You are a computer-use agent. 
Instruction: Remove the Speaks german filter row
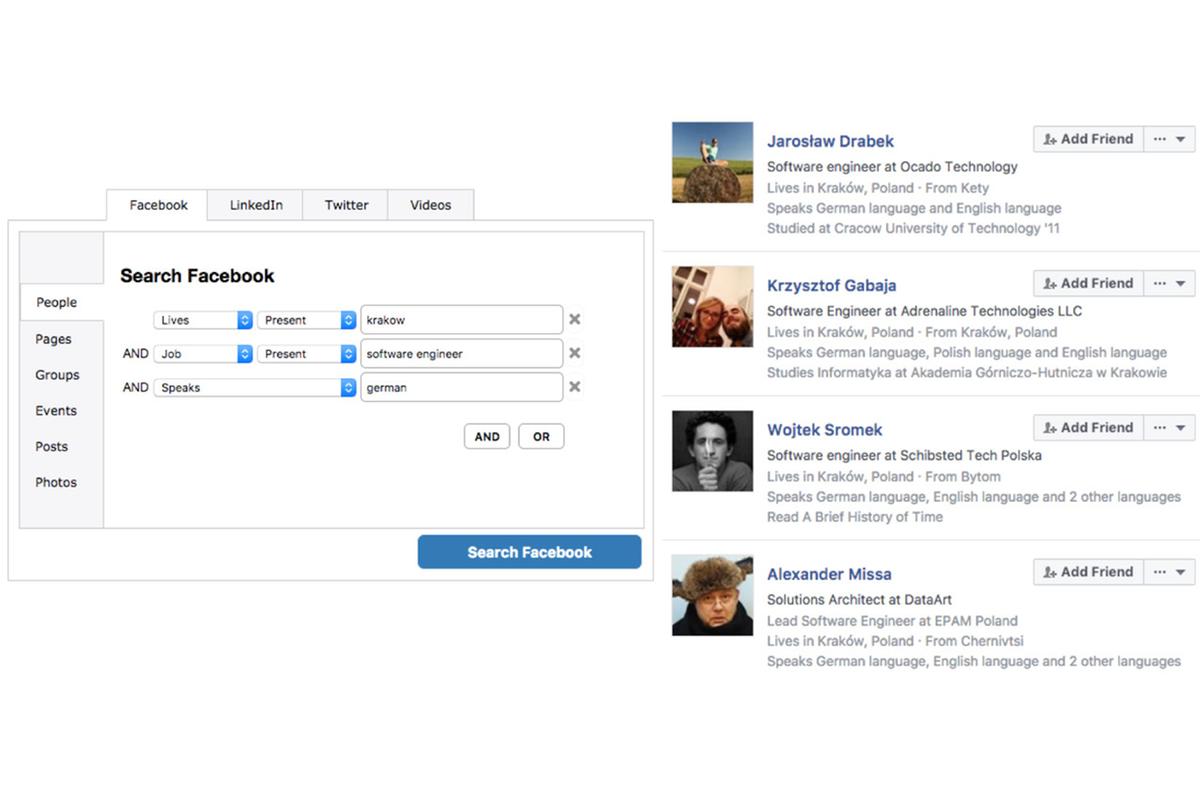575,387
